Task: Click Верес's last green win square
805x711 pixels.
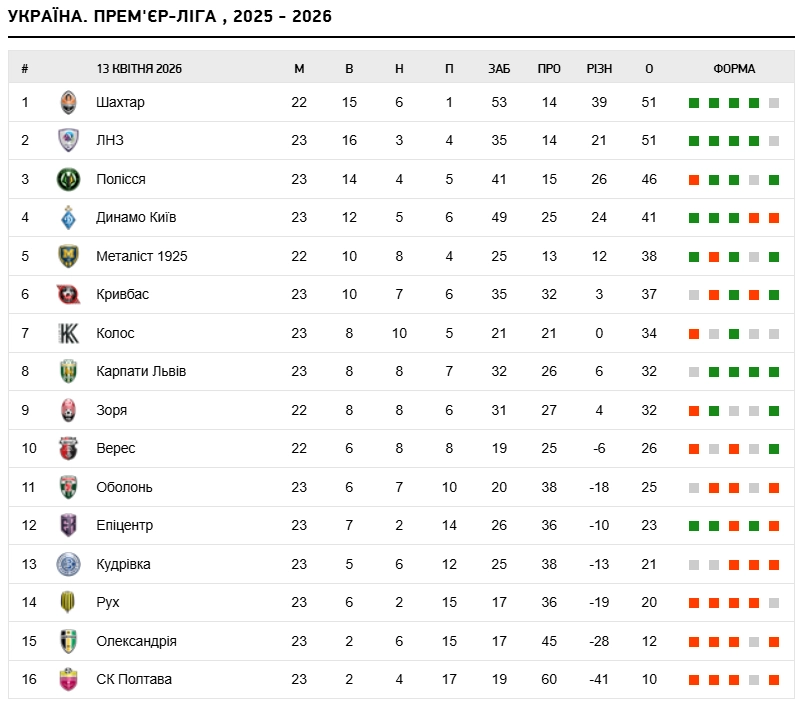Action: tap(774, 449)
